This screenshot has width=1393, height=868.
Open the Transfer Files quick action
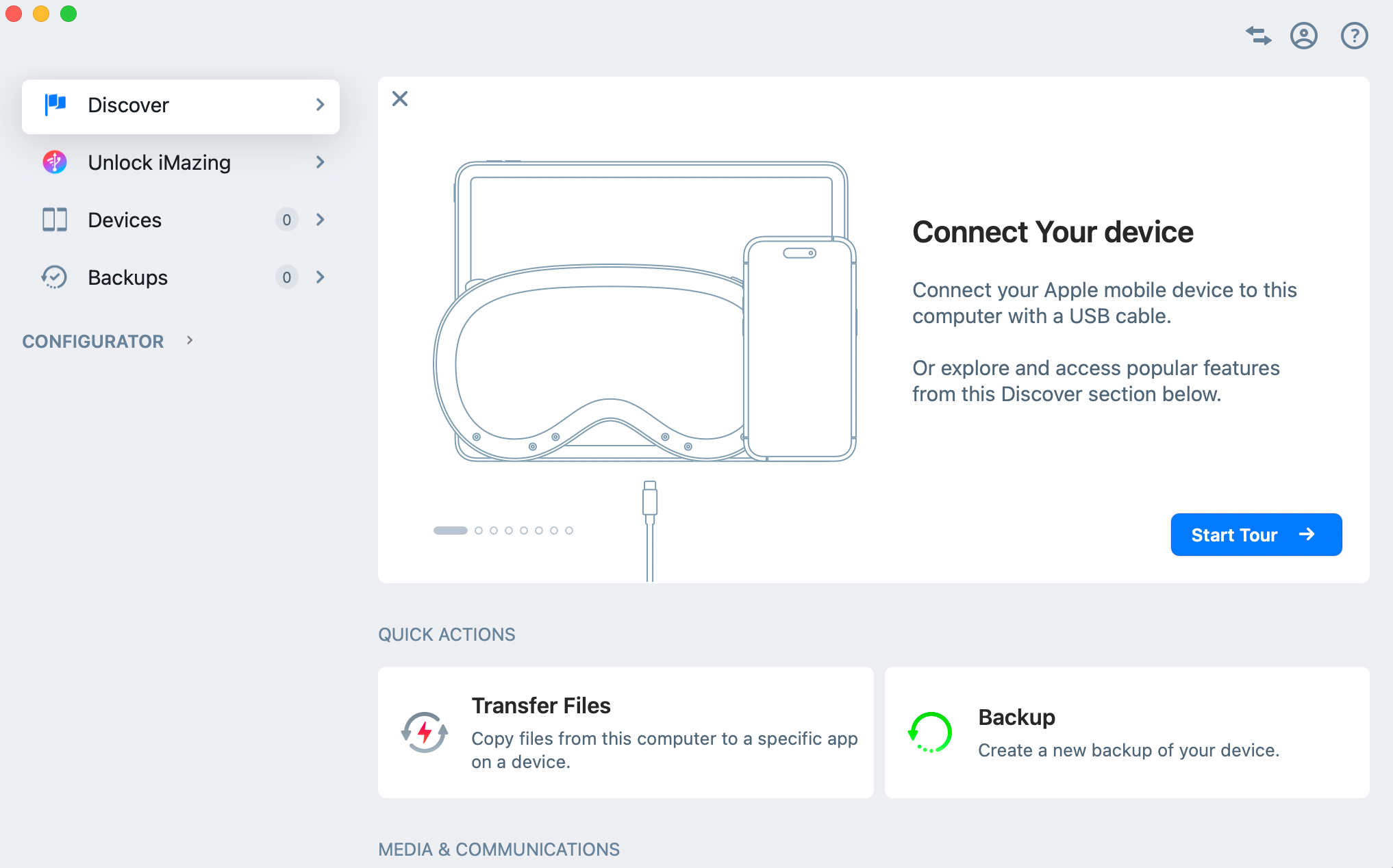(x=625, y=732)
